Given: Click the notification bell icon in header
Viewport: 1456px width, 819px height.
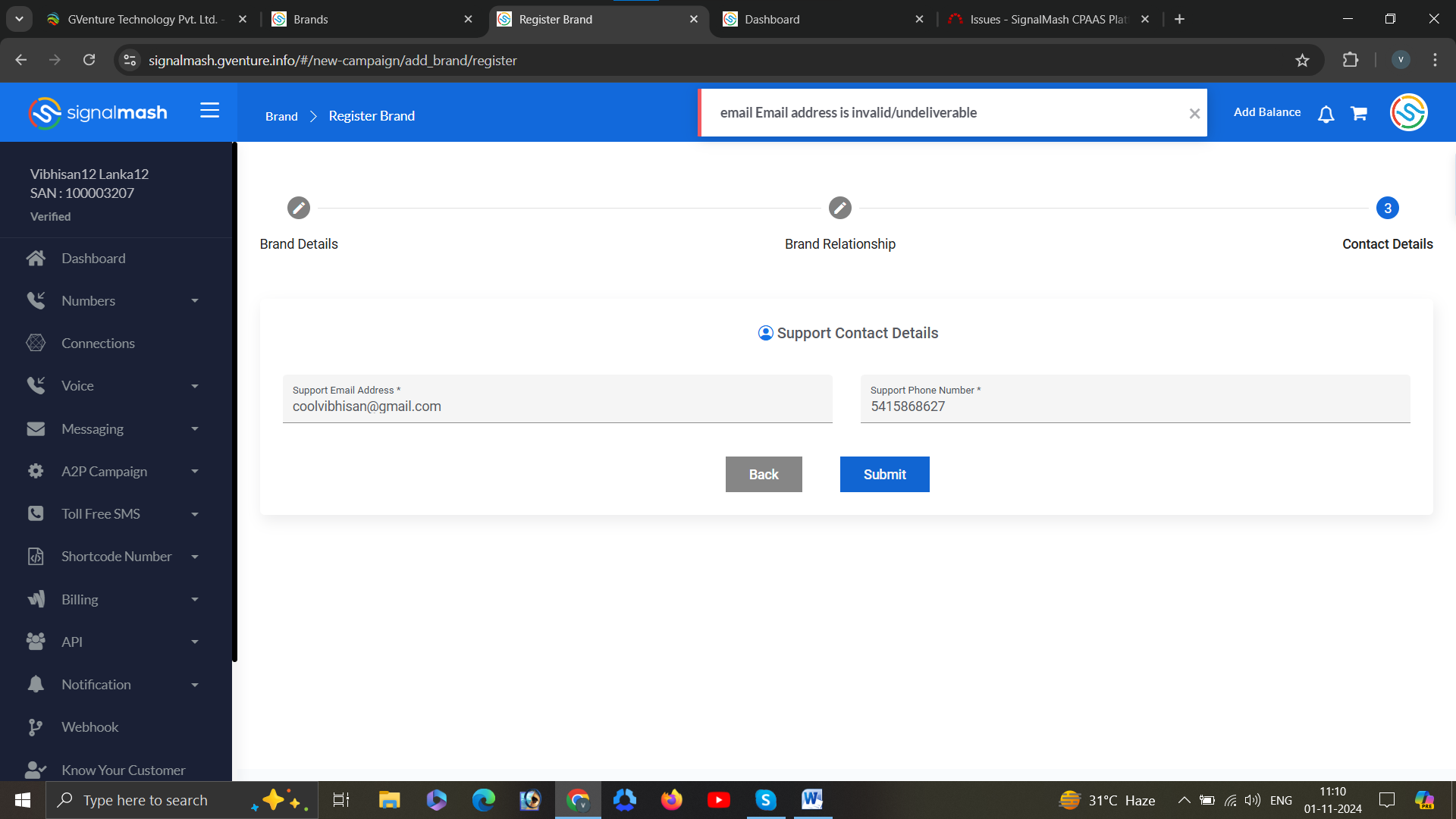Looking at the screenshot, I should [1326, 114].
